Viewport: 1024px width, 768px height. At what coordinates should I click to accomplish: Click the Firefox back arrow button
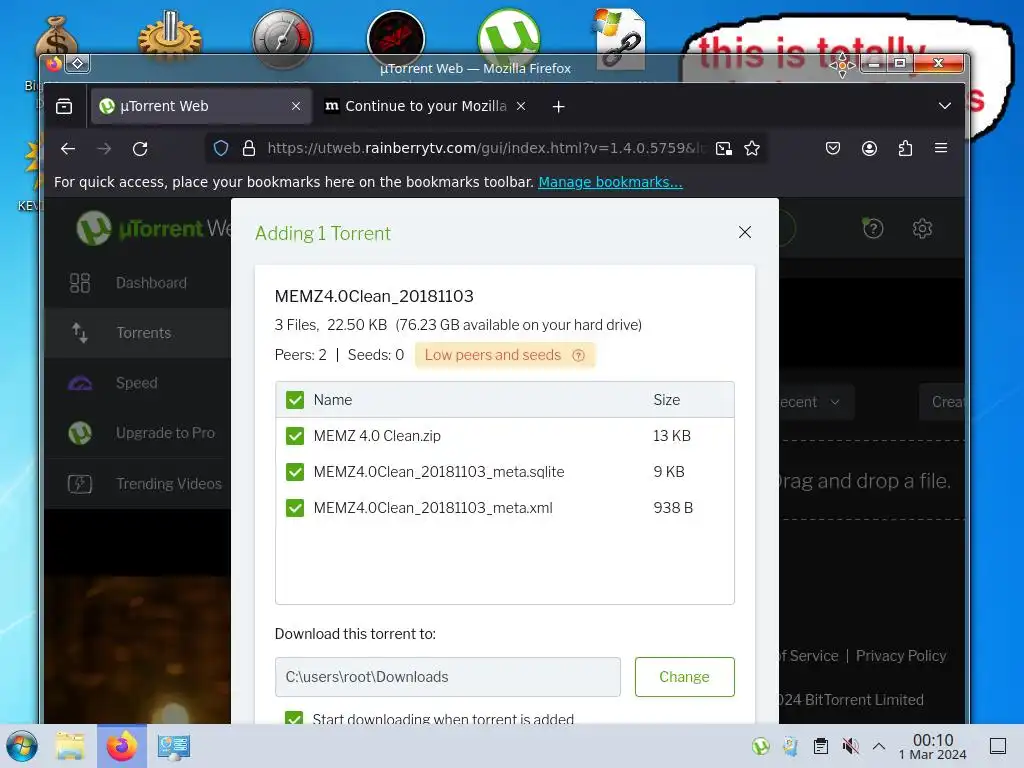click(68, 149)
